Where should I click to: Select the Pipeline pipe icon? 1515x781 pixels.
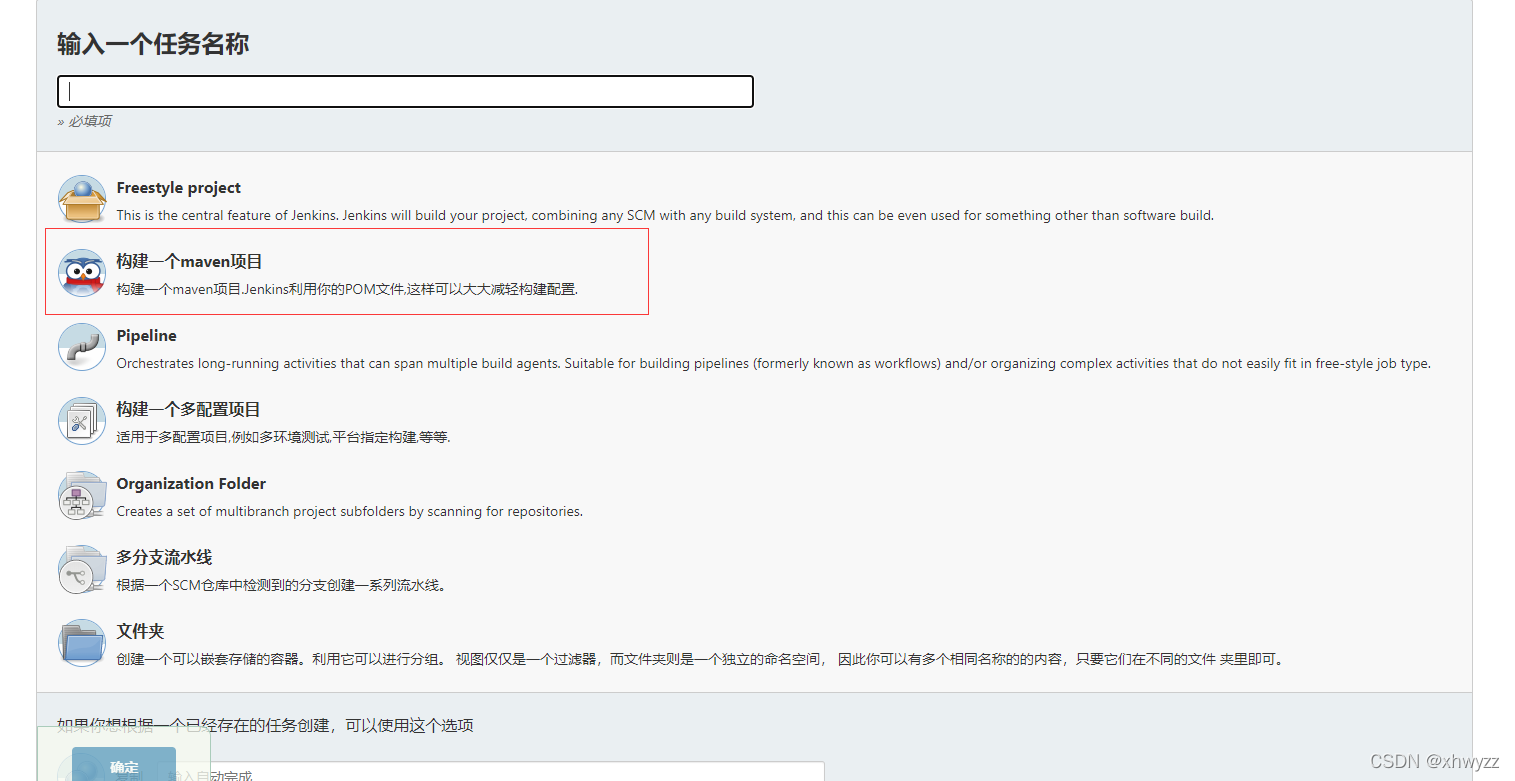click(82, 347)
